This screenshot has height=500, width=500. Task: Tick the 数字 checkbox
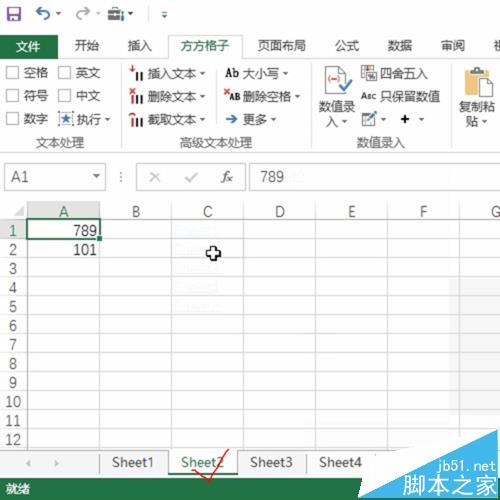click(13, 119)
